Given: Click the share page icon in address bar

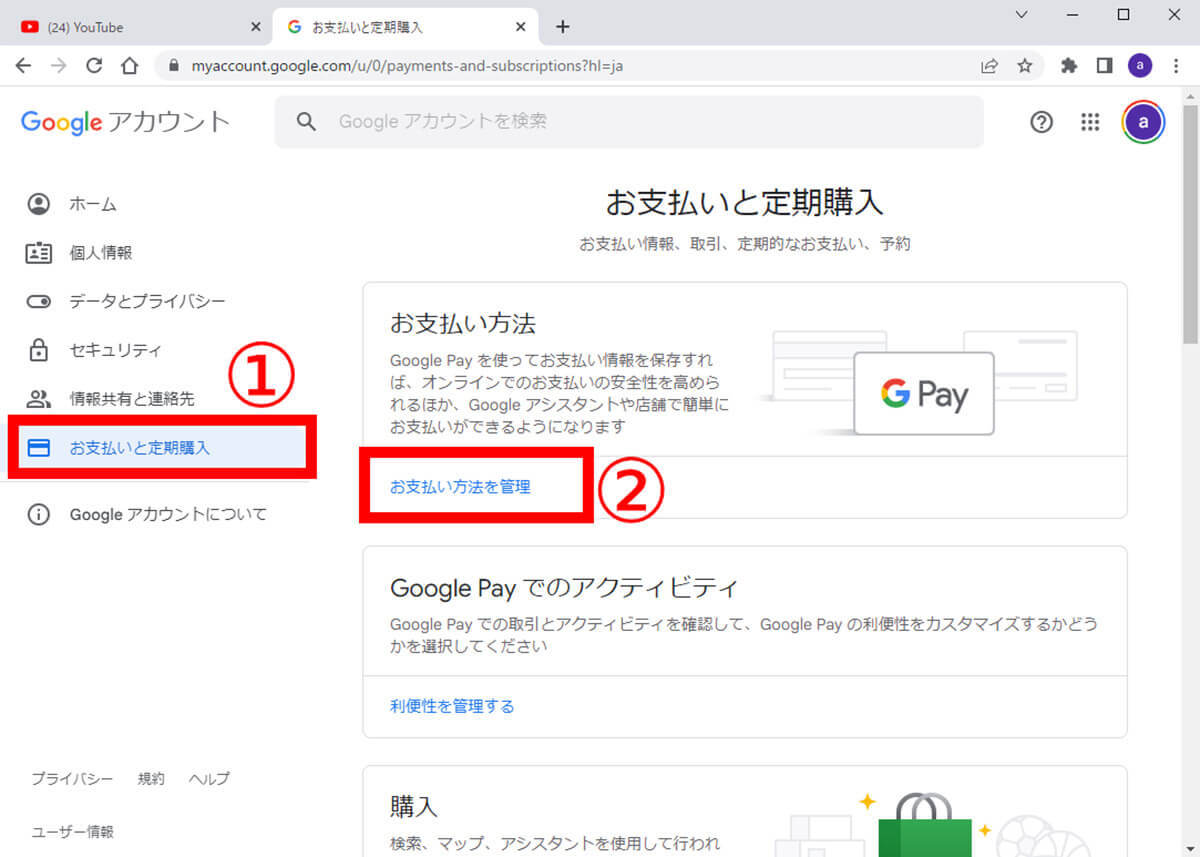Looking at the screenshot, I should (x=989, y=66).
